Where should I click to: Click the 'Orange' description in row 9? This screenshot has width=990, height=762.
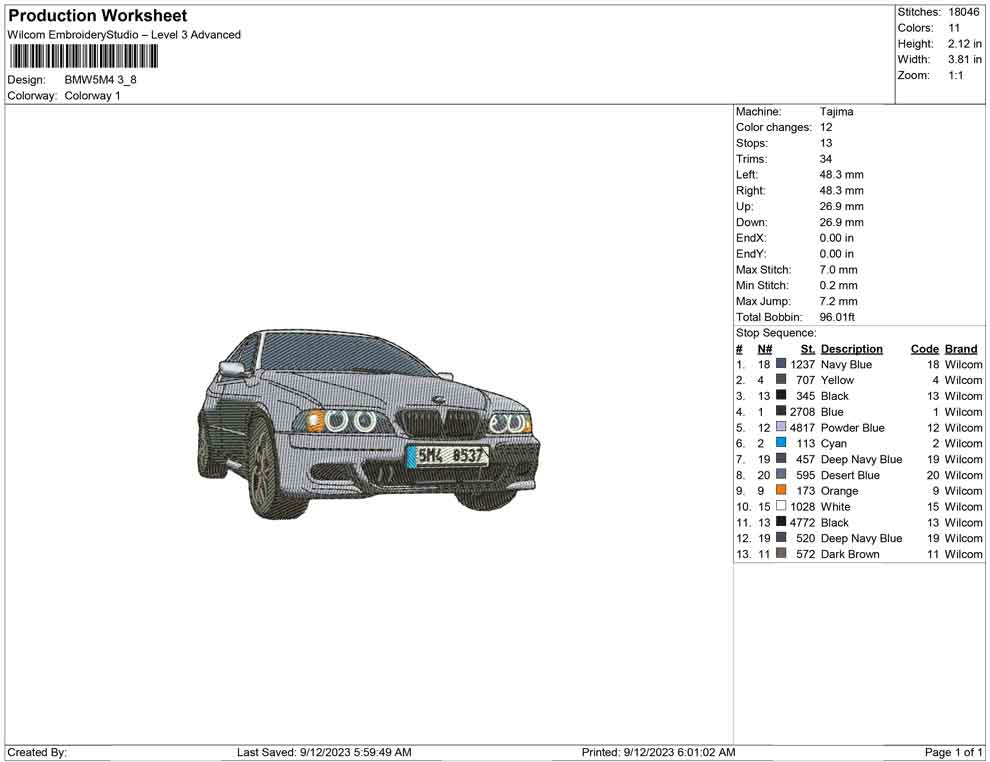[839, 491]
